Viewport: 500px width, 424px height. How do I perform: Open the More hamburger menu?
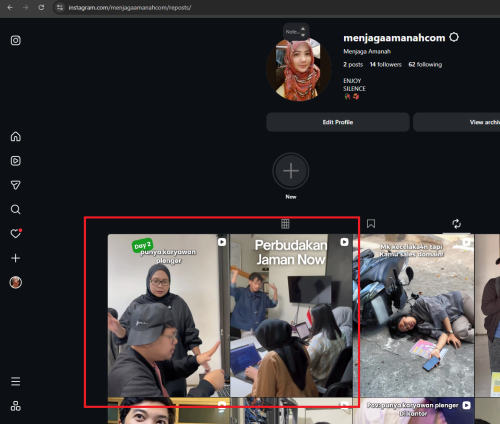(16, 381)
